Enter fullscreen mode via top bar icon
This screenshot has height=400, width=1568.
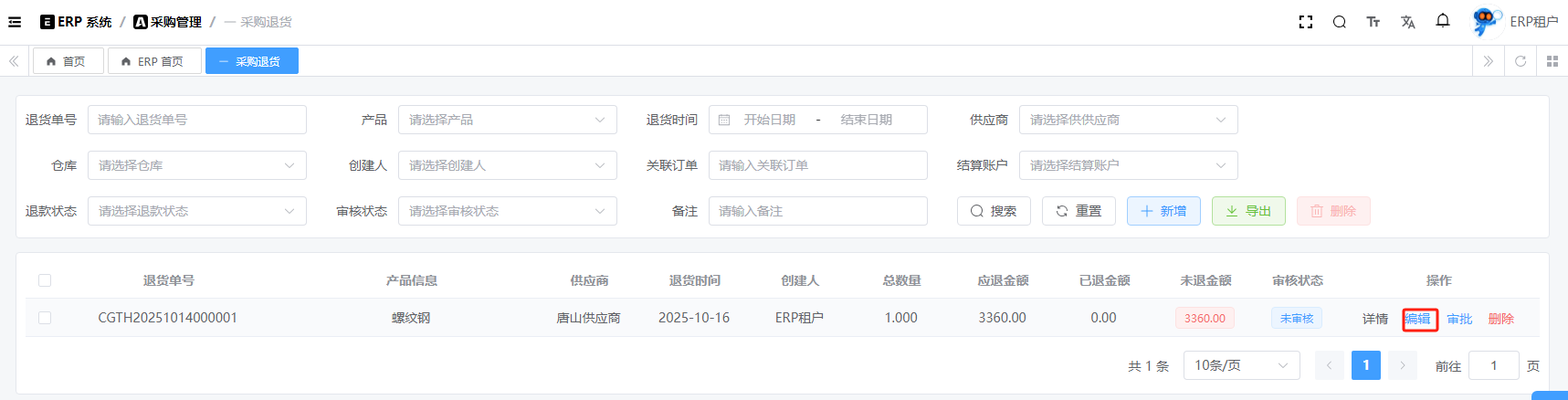pos(1306,22)
